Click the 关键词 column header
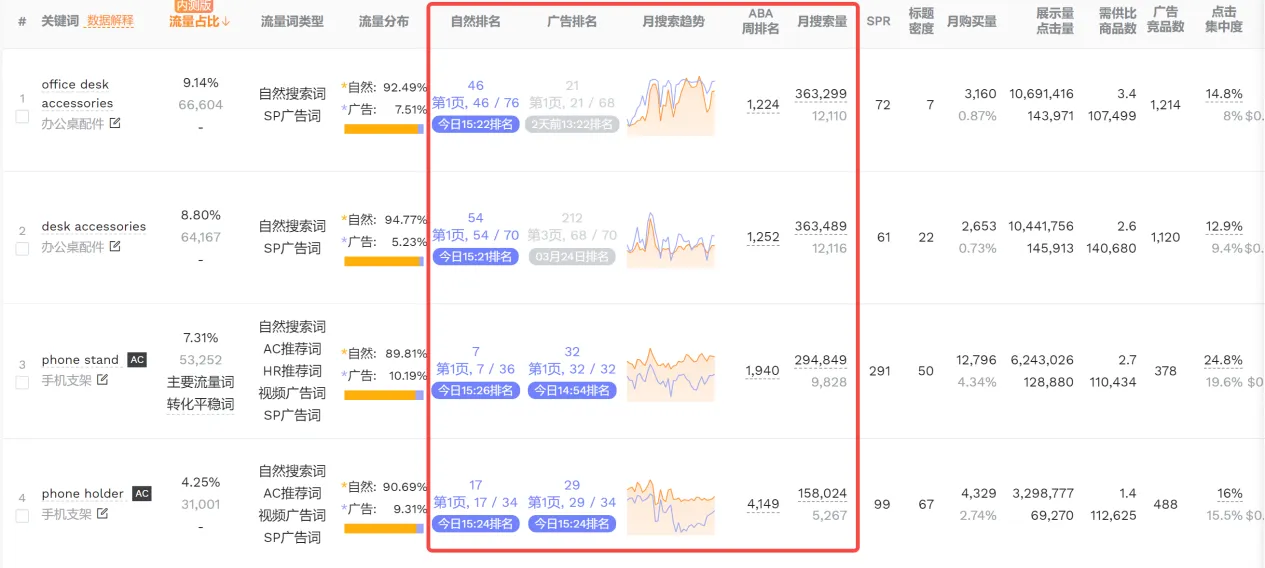The width and height of the screenshot is (1265, 568). point(60,21)
